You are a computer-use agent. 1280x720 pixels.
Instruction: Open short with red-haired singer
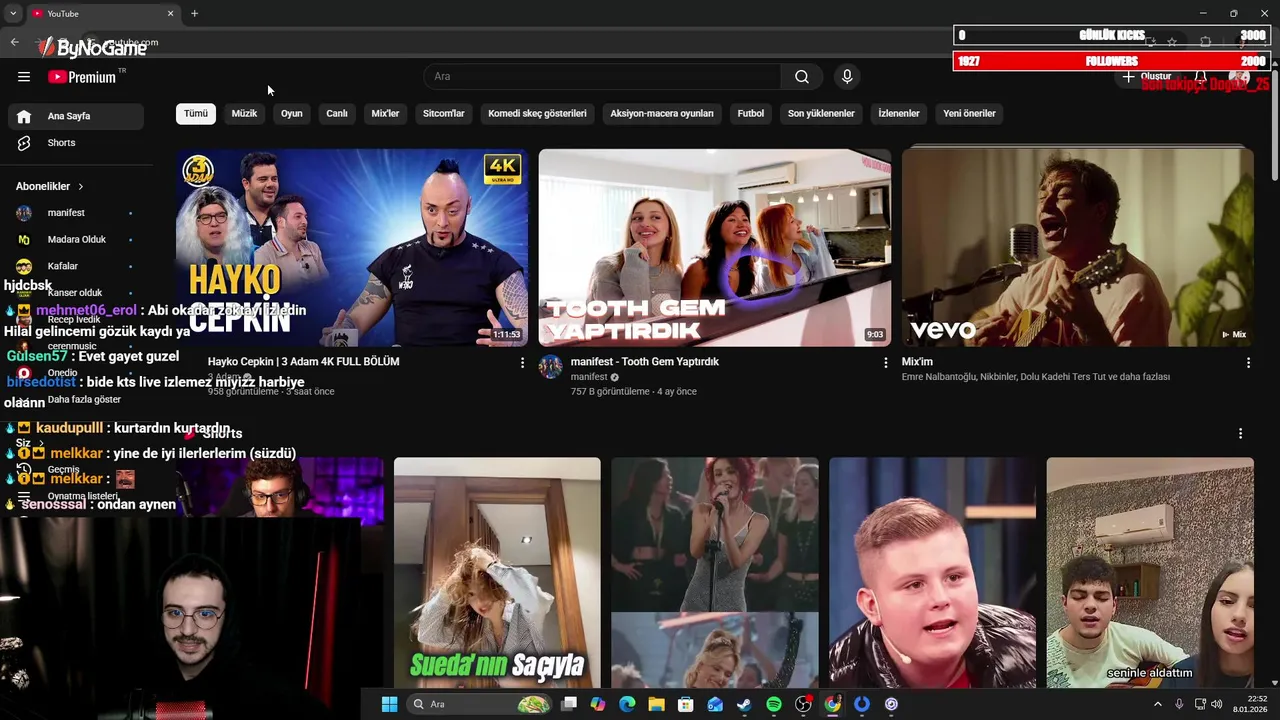click(715, 573)
